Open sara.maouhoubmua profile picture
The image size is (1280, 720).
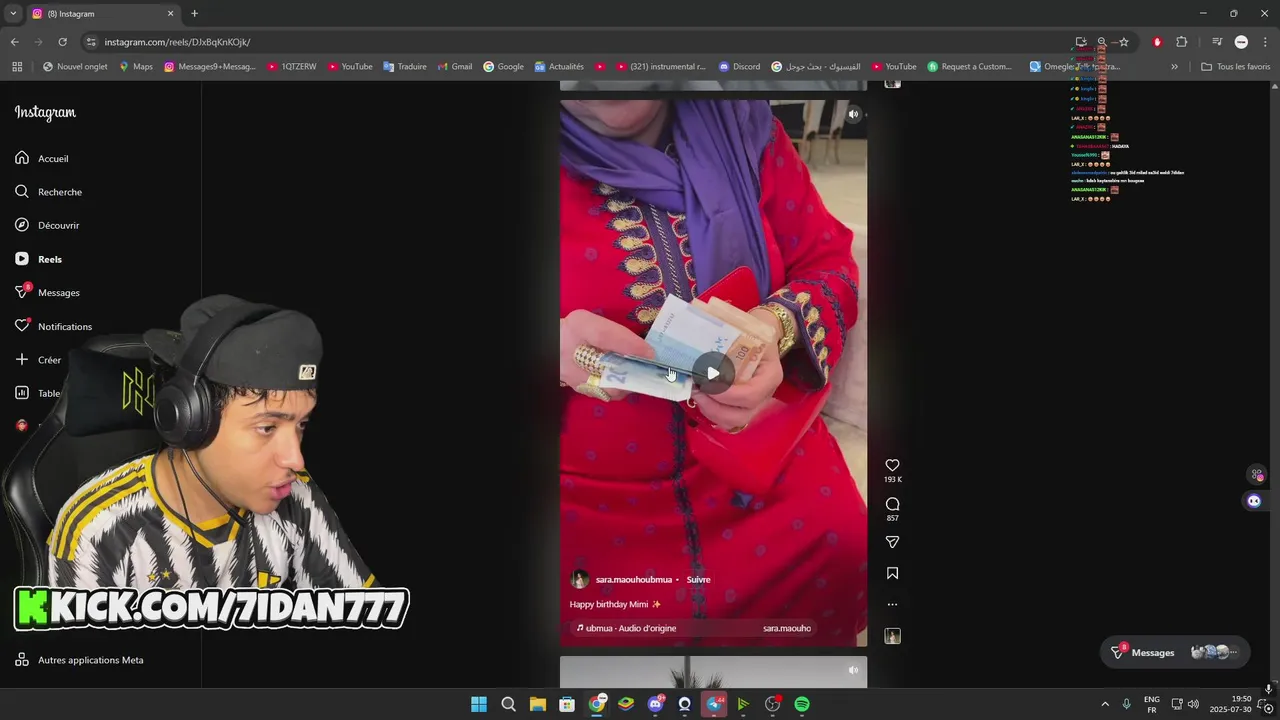point(579,580)
